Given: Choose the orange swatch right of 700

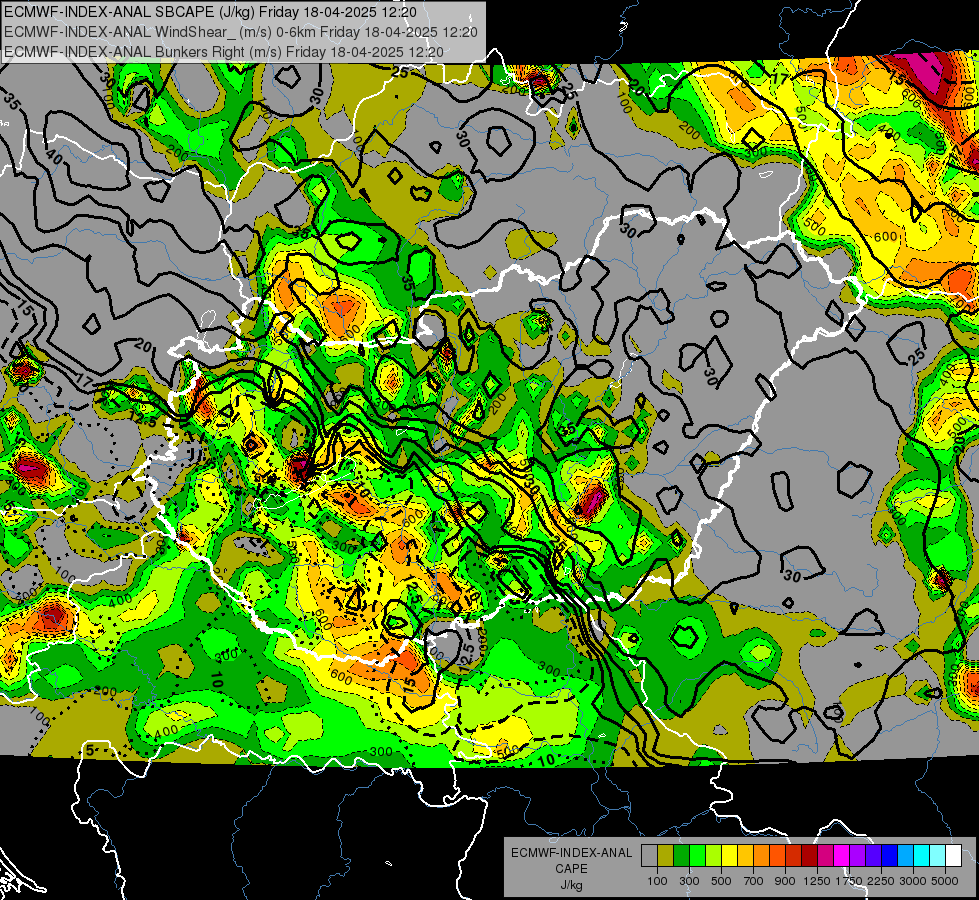Looking at the screenshot, I should [x=762, y=856].
